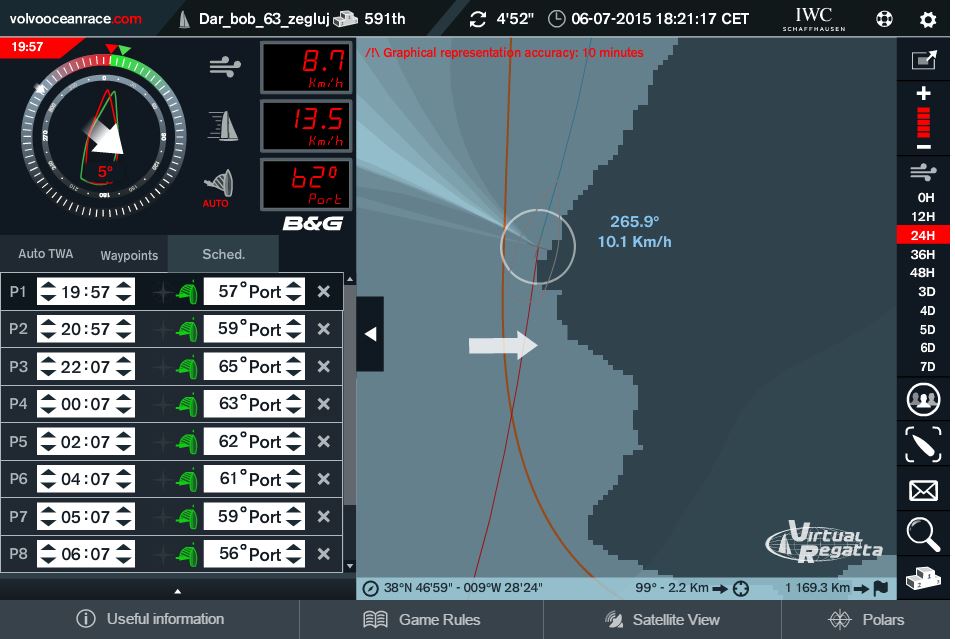
Task: Click the zoom in plus icon
Action: click(923, 94)
